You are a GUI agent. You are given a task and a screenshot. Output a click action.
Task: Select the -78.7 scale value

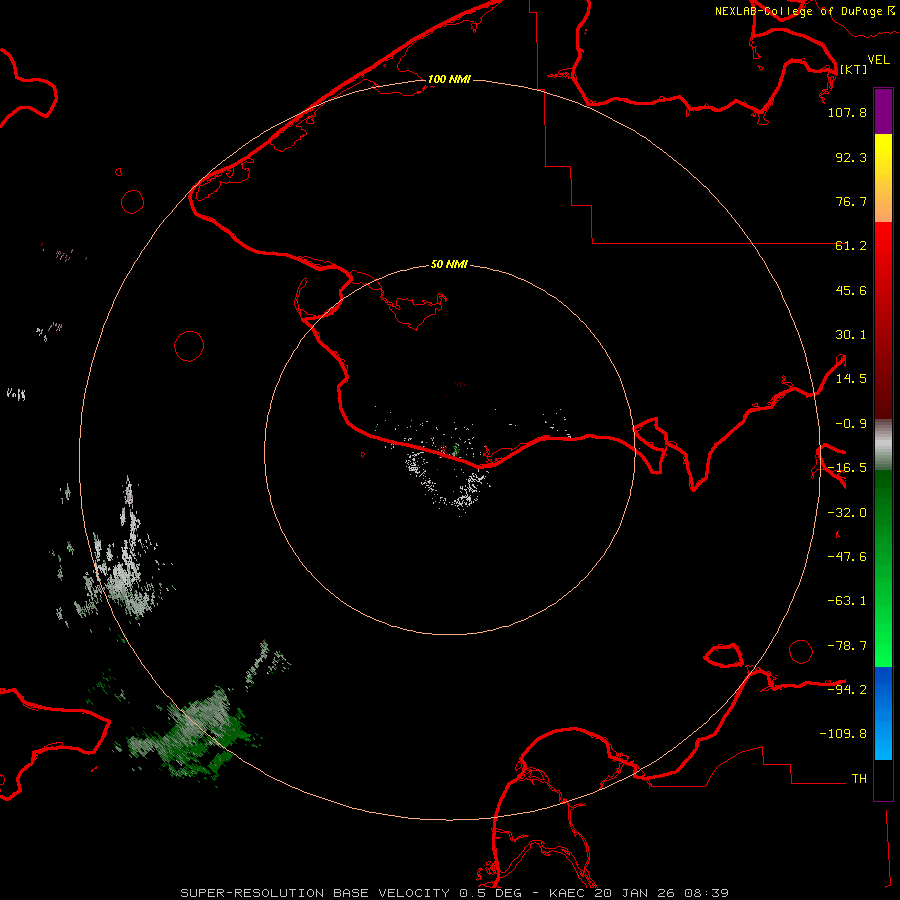pos(847,646)
